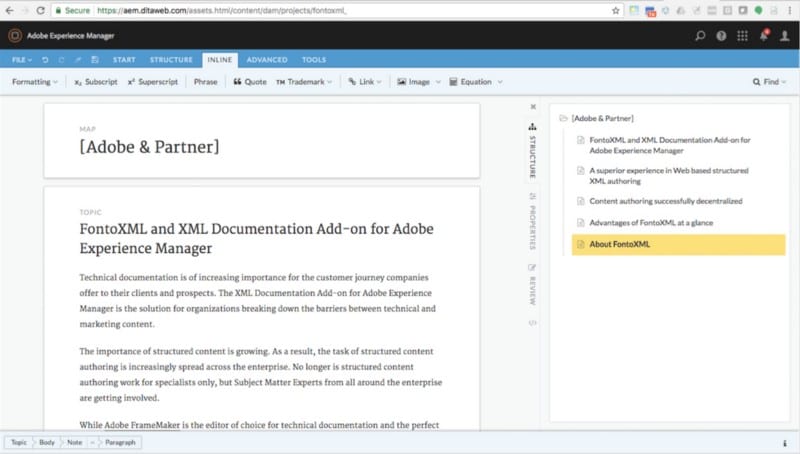Apply Superscript formatting
The image size is (800, 454).
(x=153, y=82)
